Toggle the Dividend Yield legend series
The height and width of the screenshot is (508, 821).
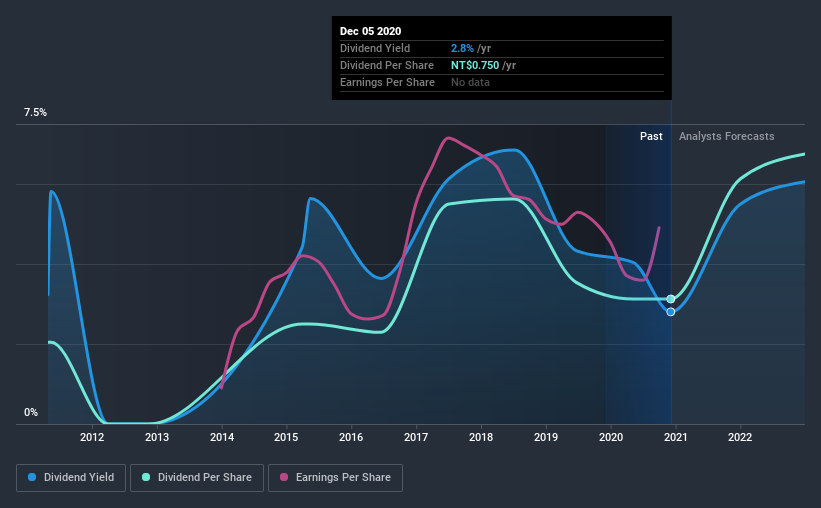point(71,478)
